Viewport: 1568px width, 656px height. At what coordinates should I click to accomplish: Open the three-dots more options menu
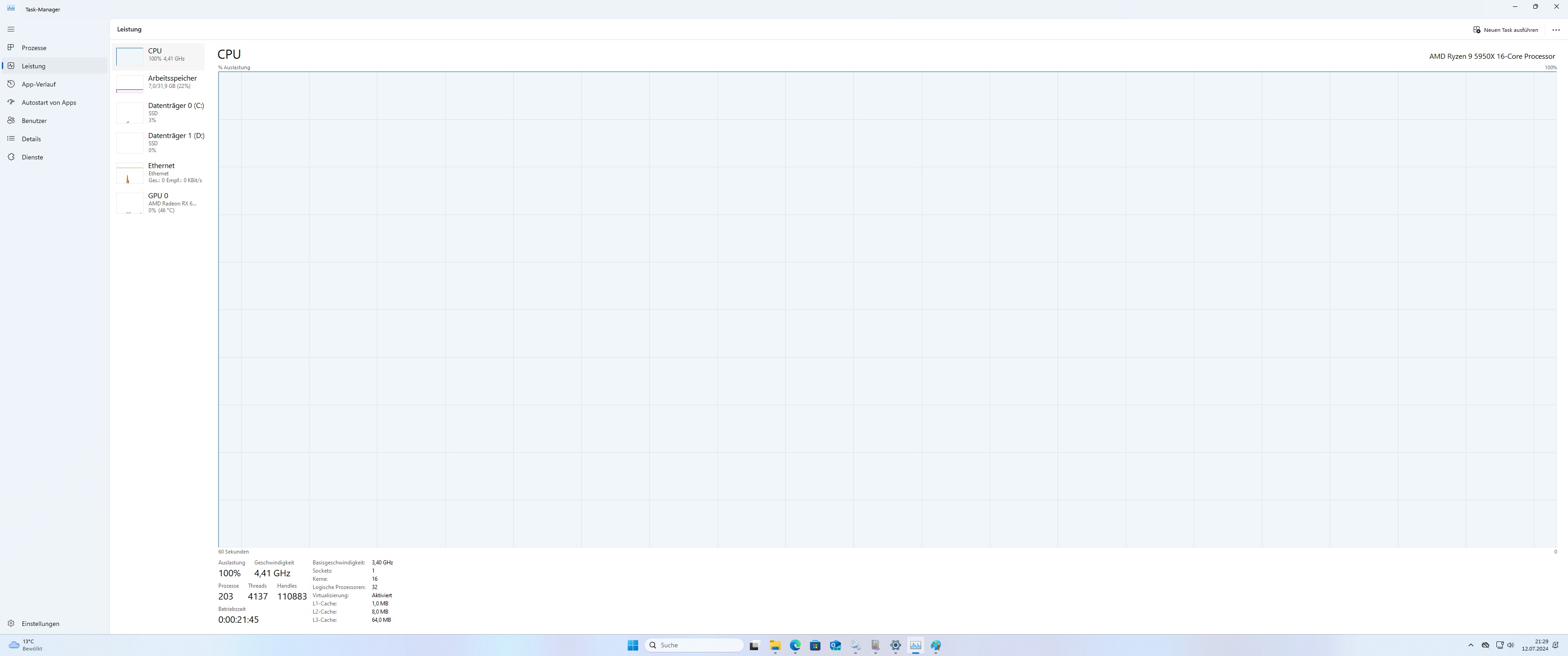1556,30
